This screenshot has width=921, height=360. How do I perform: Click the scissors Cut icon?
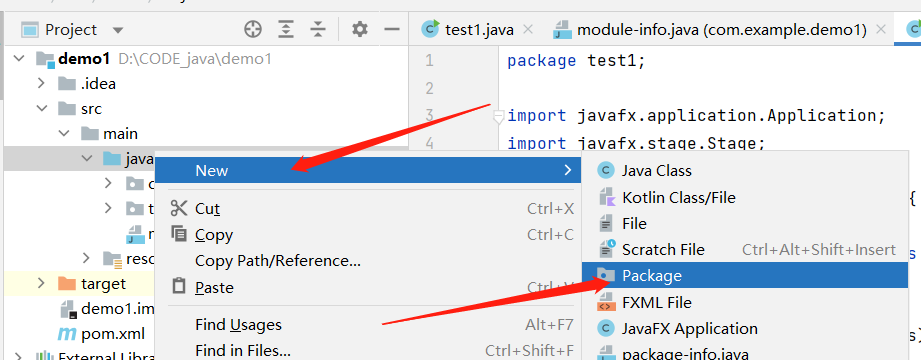pos(178,208)
